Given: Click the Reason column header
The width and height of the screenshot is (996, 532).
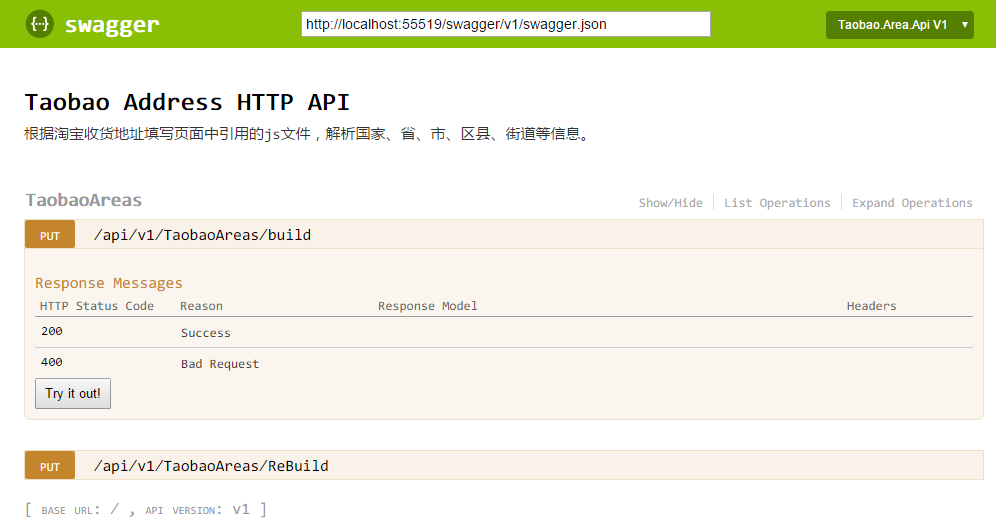Looking at the screenshot, I should (x=201, y=306).
